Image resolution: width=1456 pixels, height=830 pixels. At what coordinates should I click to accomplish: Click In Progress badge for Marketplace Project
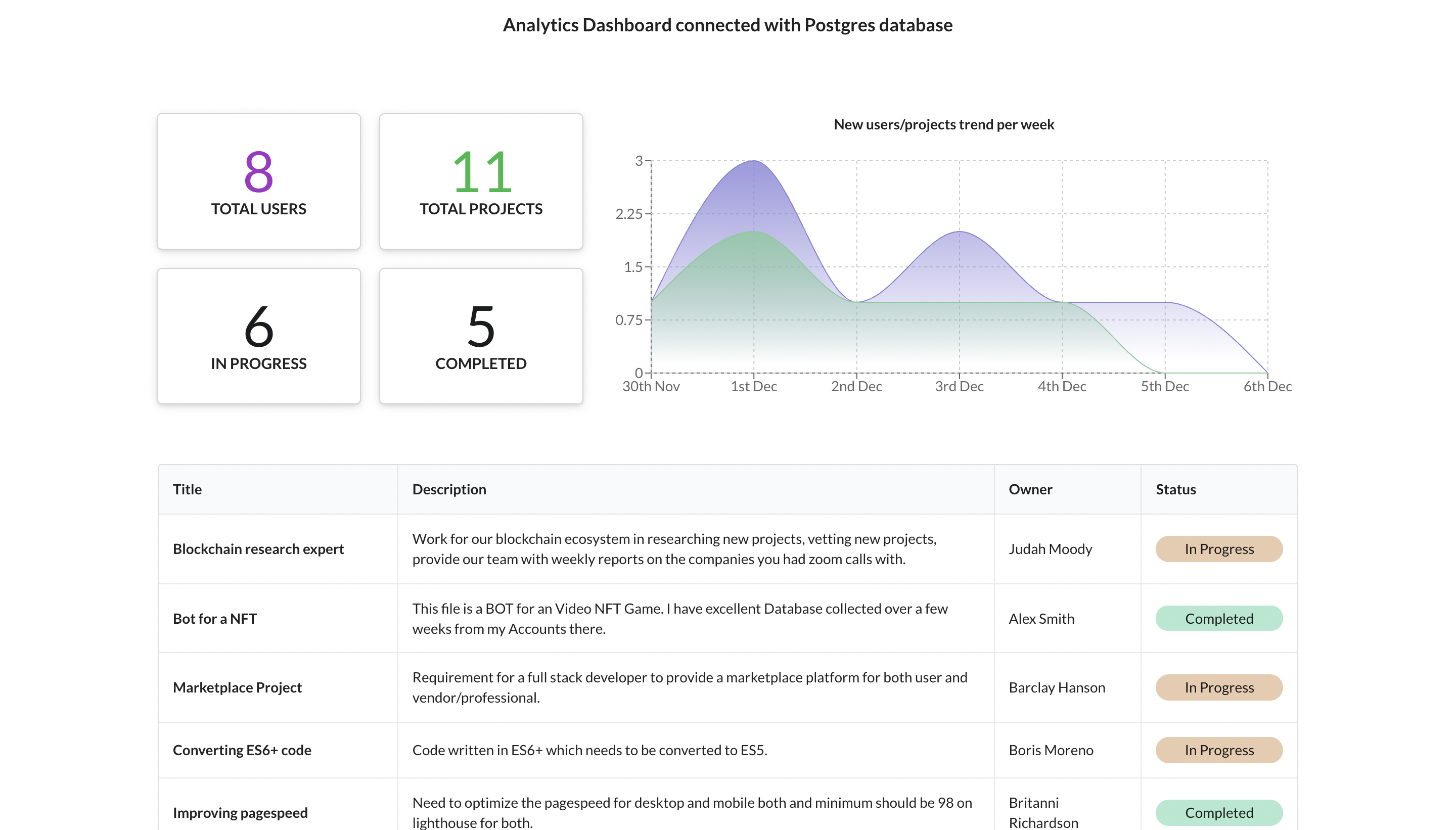point(1218,687)
